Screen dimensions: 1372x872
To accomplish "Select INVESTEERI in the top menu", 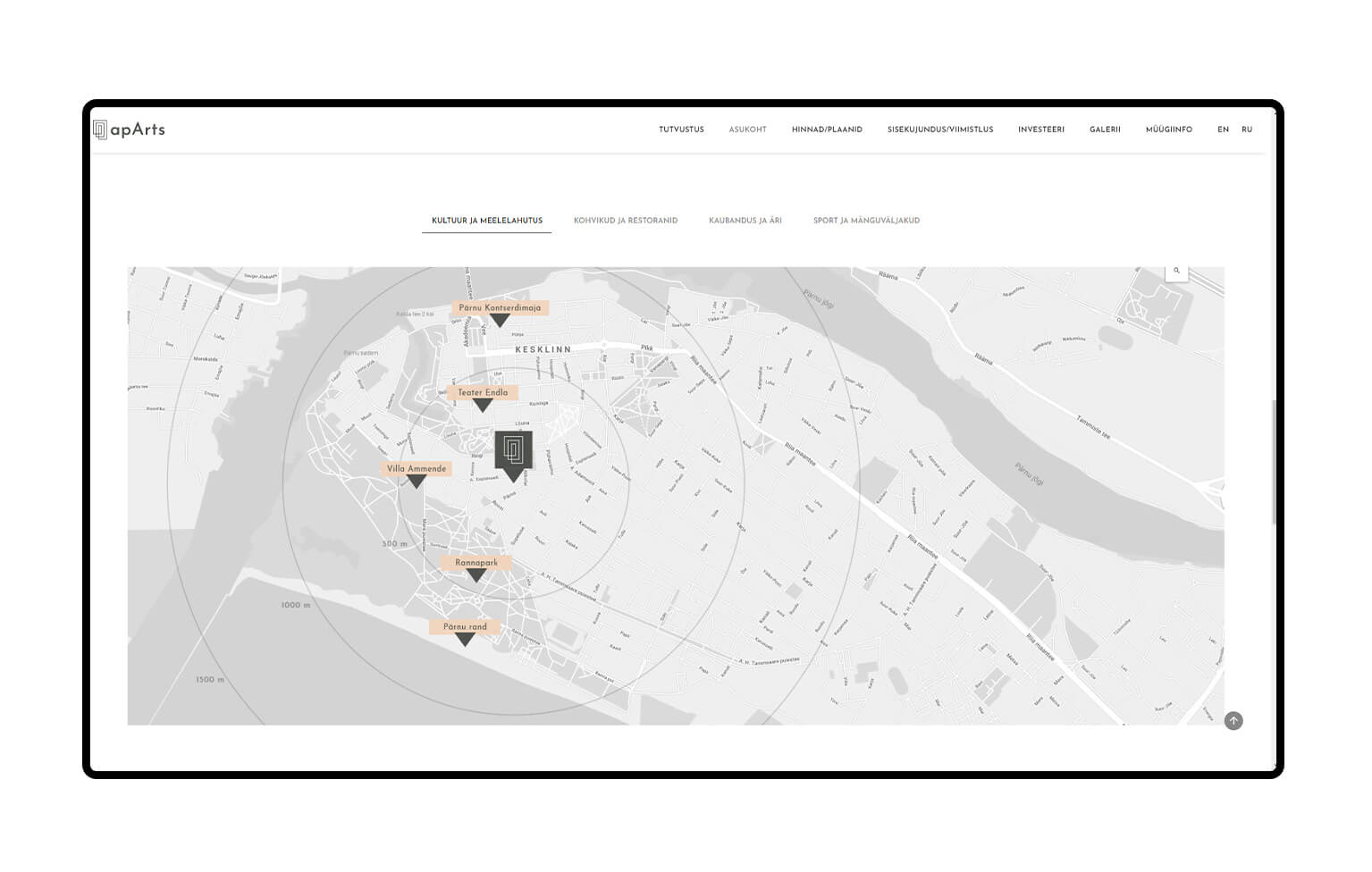I will (1041, 130).
